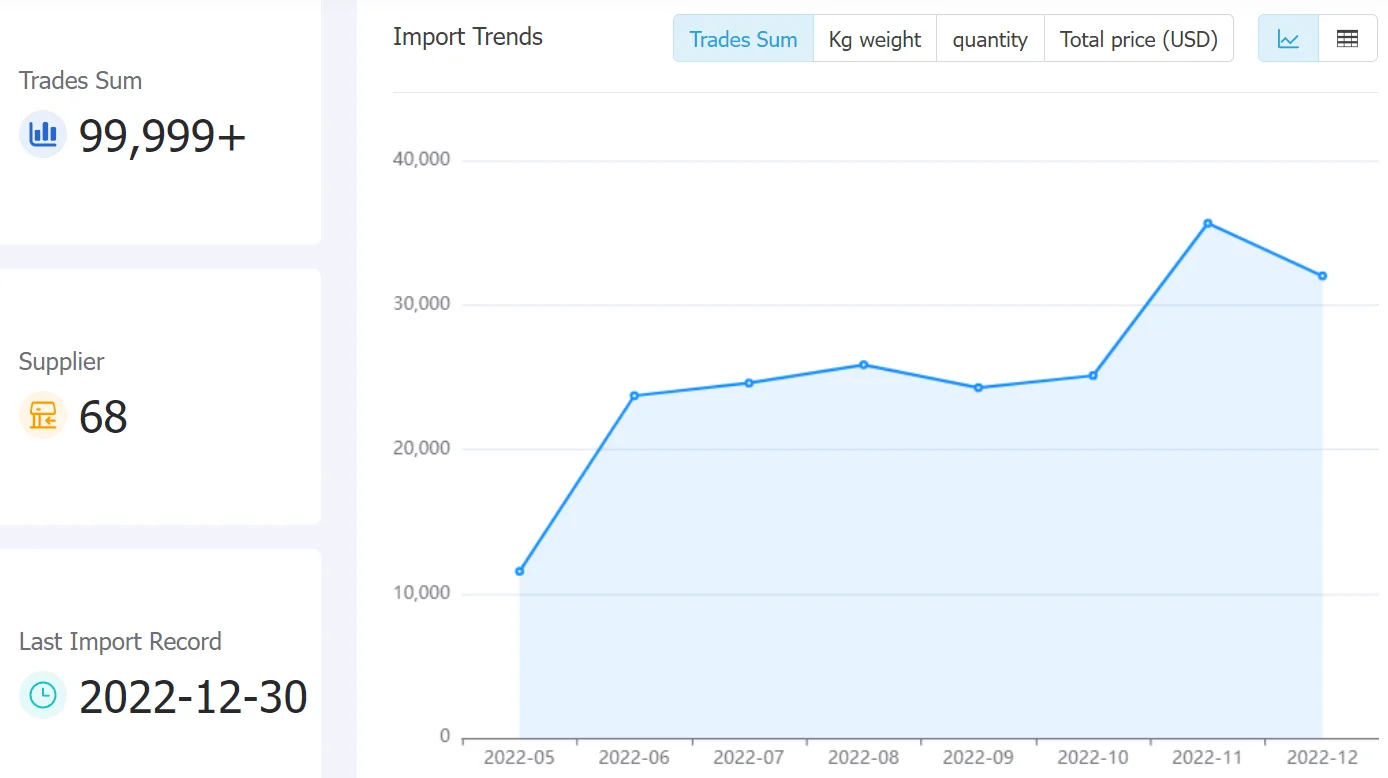
Task: Click the Supplier shop icon
Action: point(43,416)
